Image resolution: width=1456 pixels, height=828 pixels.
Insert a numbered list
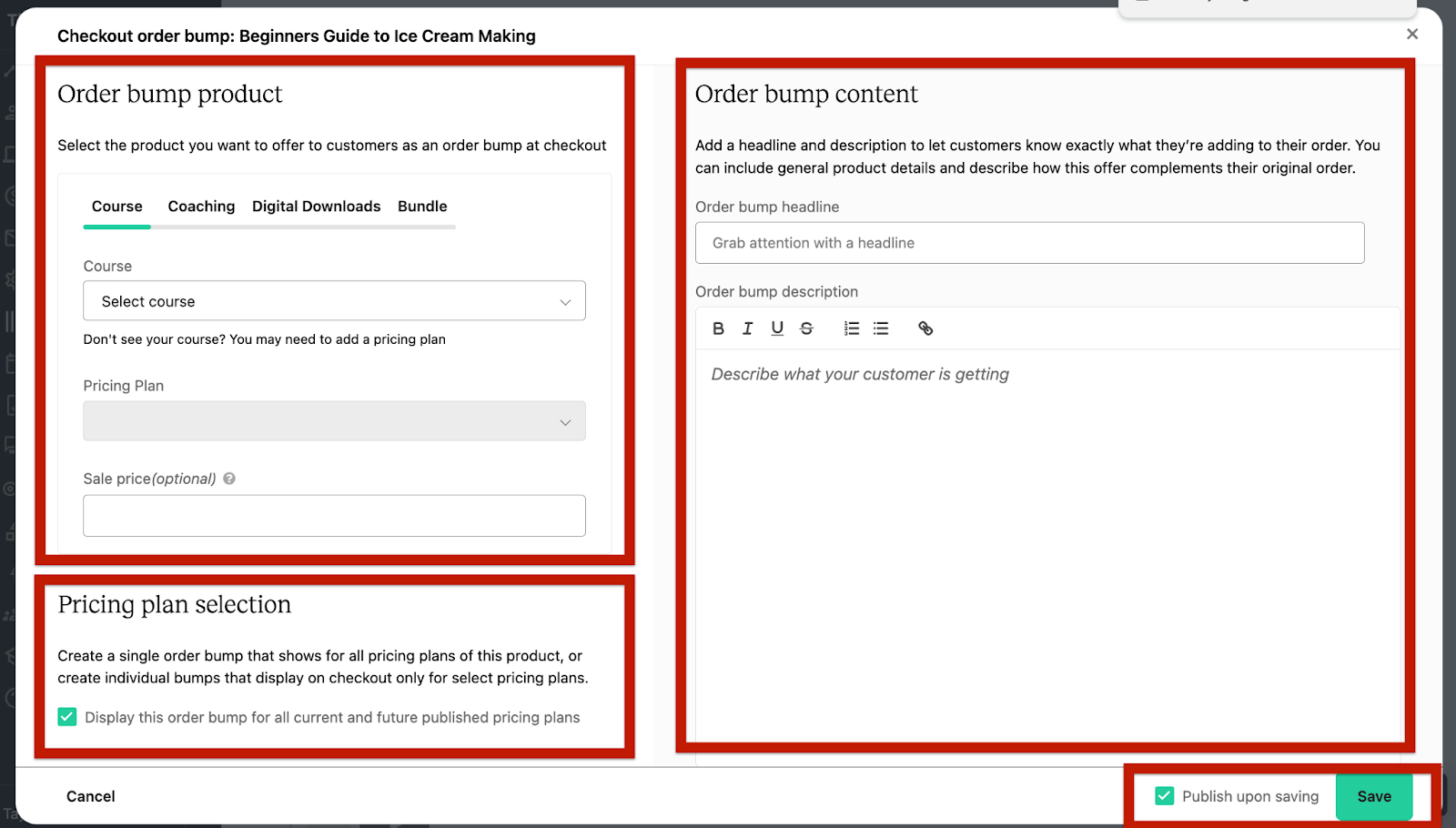(x=851, y=328)
